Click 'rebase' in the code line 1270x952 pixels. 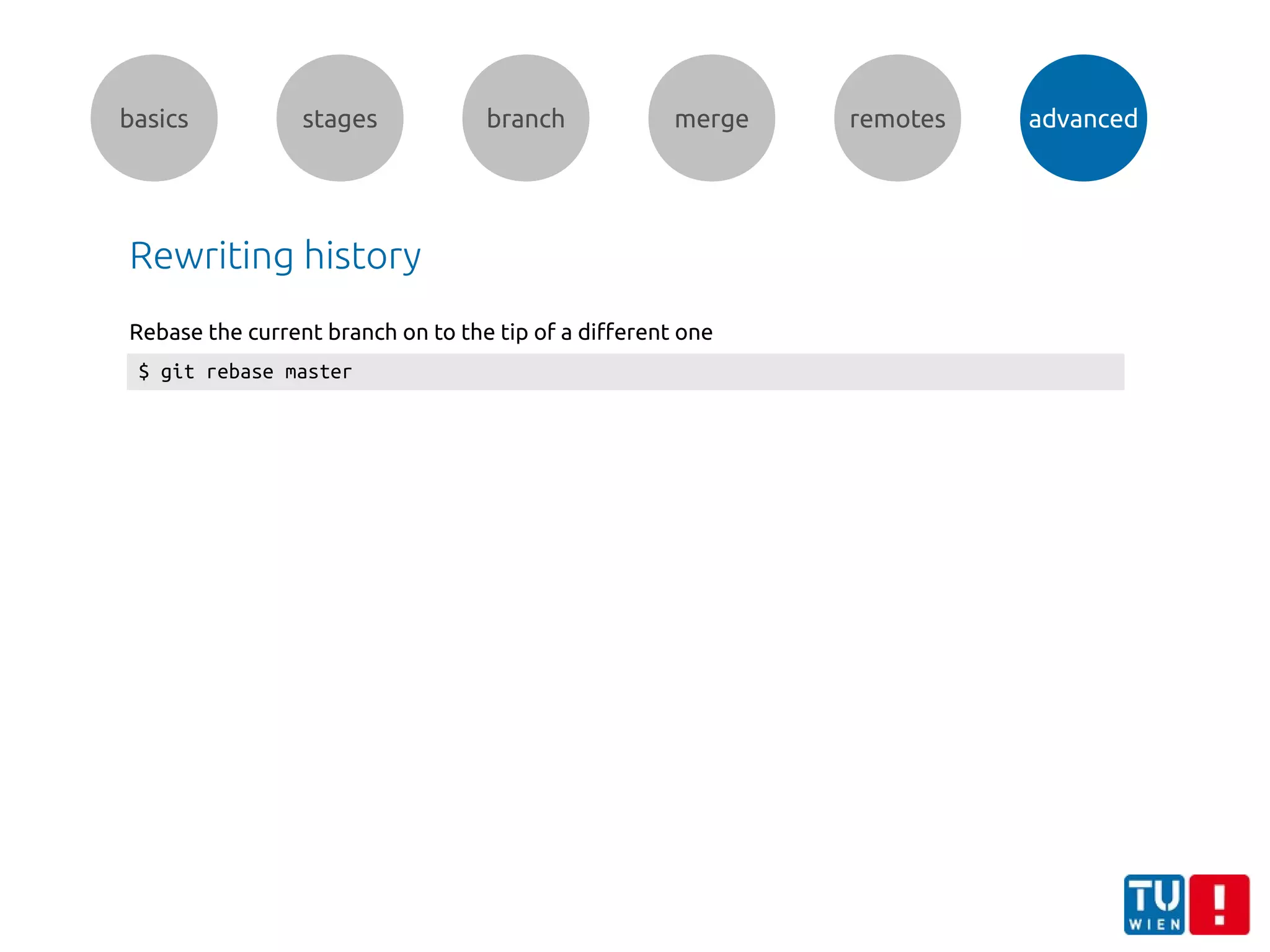point(239,371)
